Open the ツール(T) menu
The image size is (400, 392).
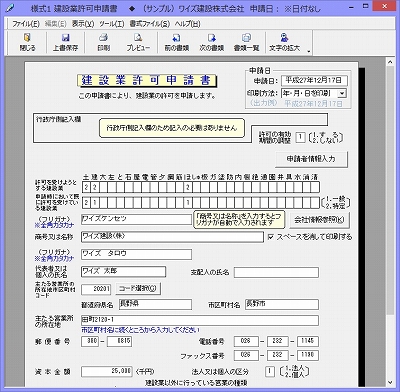112,24
